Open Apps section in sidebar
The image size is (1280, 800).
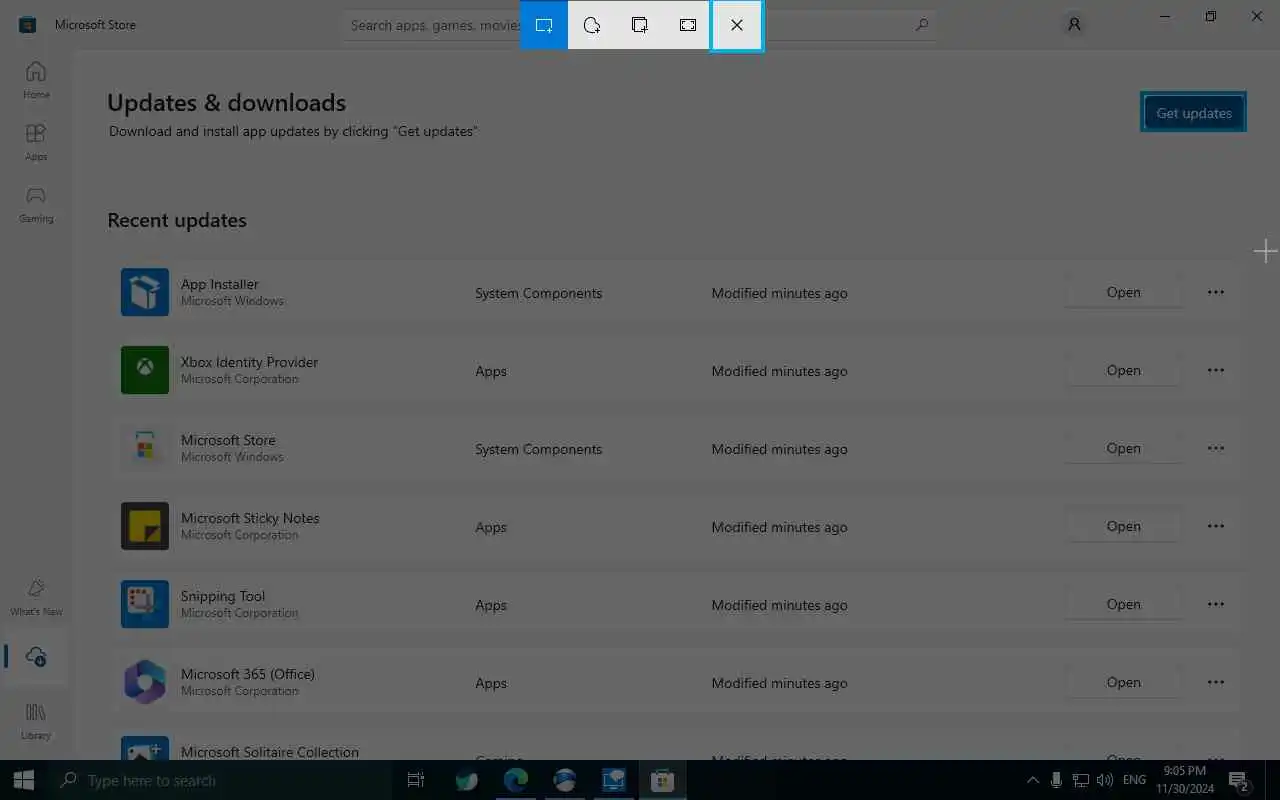(36, 142)
